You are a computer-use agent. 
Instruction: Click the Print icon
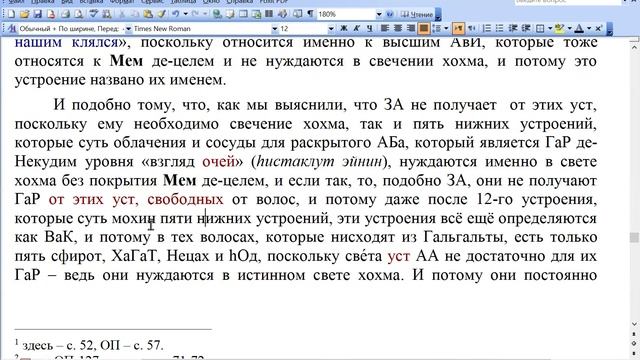click(65, 14)
